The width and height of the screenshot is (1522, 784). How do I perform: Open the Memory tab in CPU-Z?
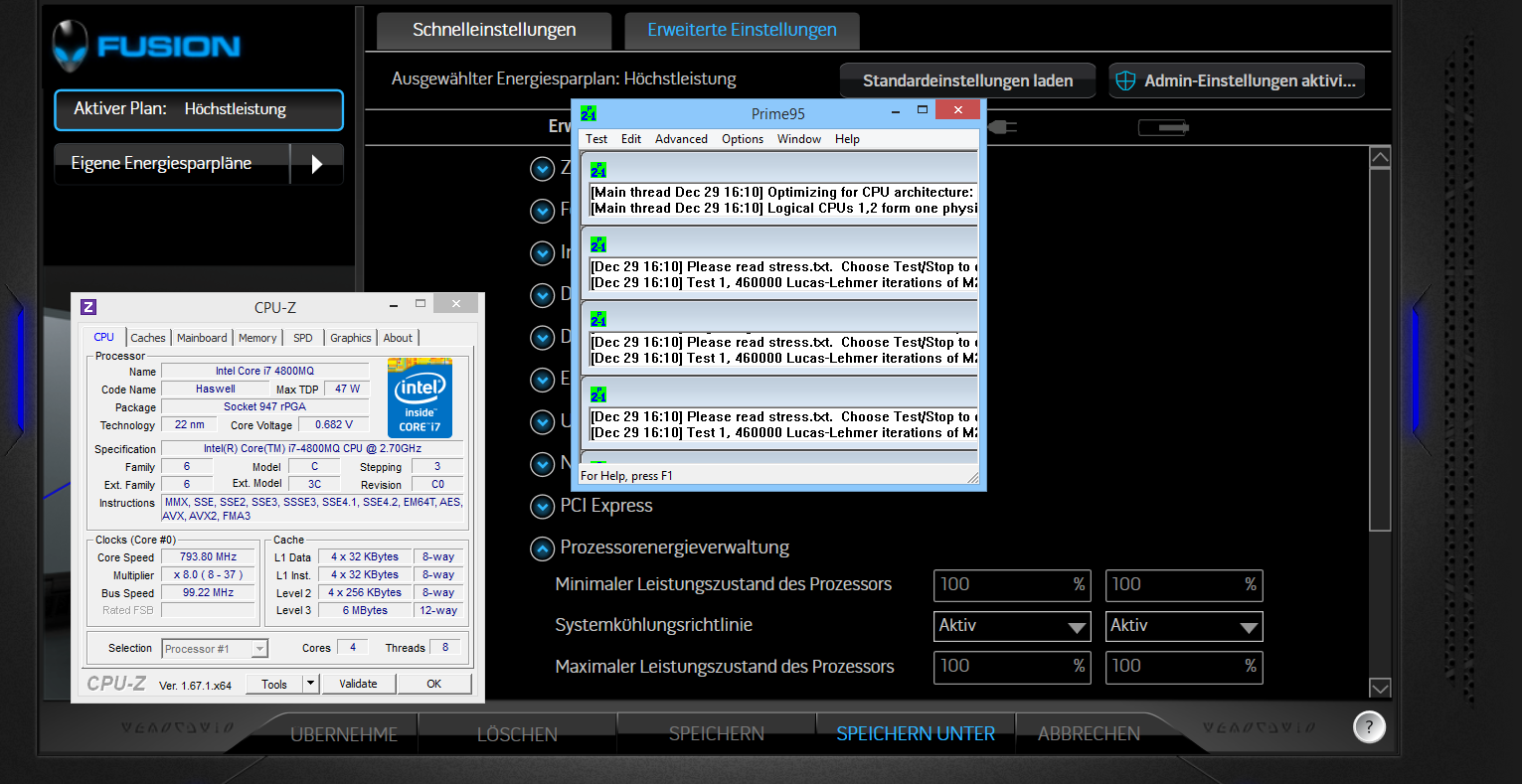(x=257, y=338)
